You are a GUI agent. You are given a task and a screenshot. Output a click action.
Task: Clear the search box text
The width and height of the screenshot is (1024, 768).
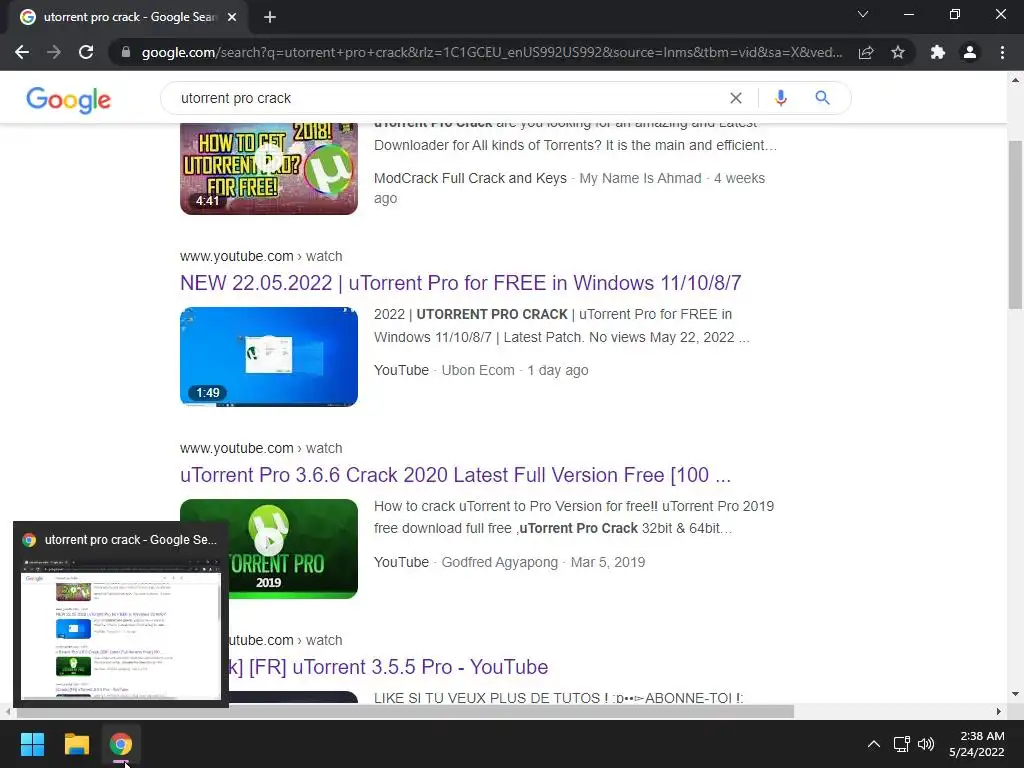pyautogui.click(x=736, y=98)
